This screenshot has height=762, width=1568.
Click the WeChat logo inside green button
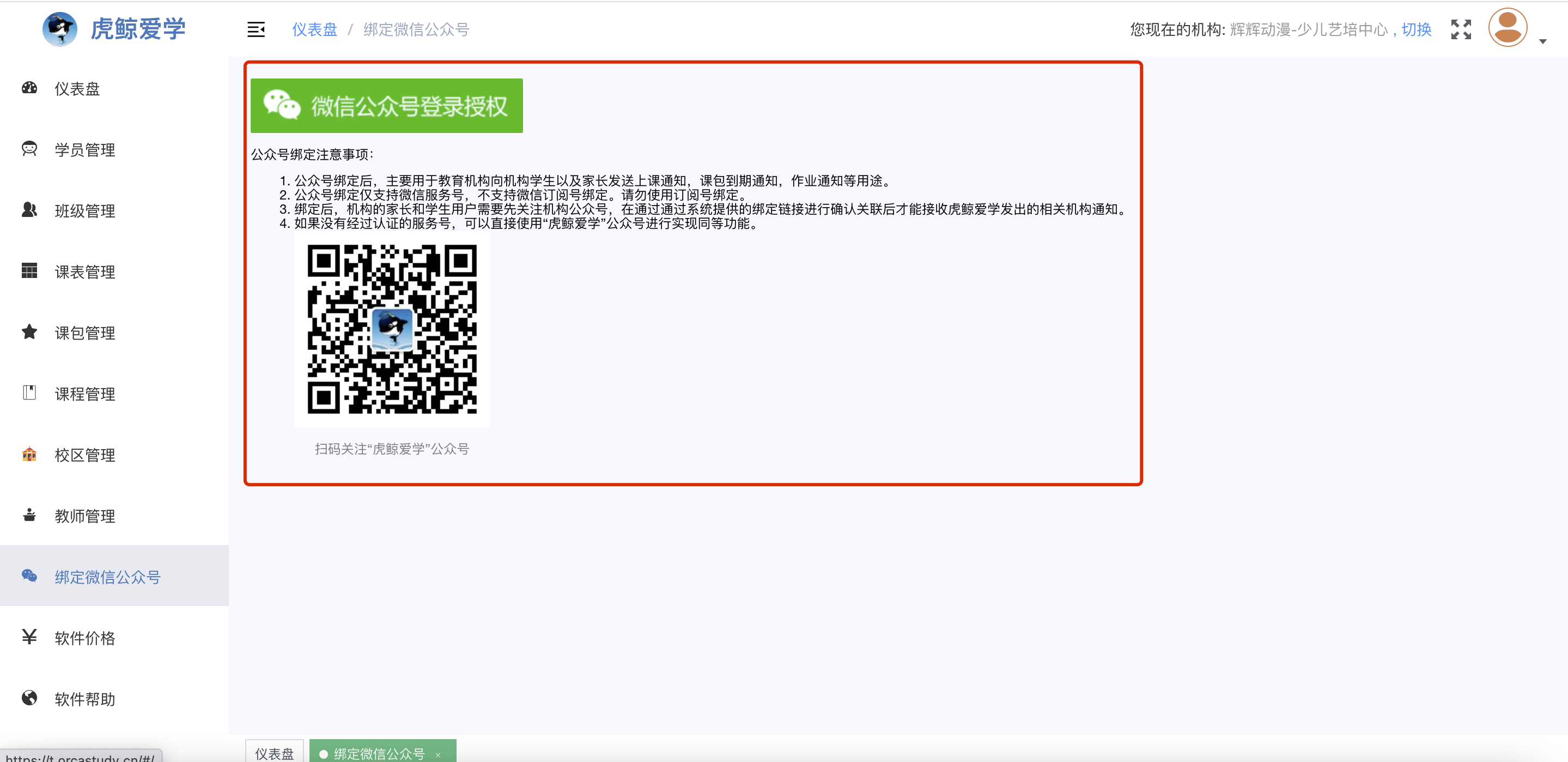[x=282, y=105]
